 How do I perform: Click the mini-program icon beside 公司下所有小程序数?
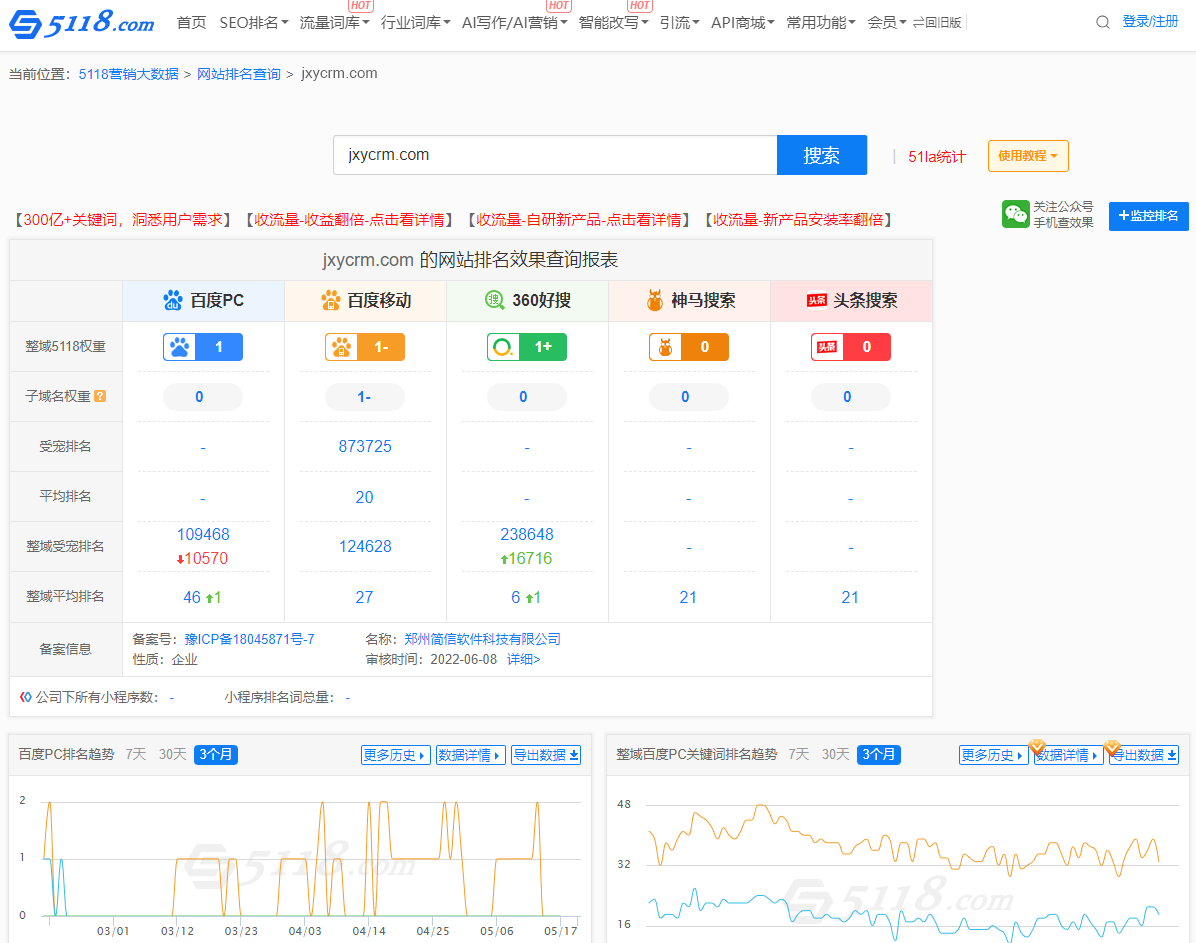pos(25,697)
